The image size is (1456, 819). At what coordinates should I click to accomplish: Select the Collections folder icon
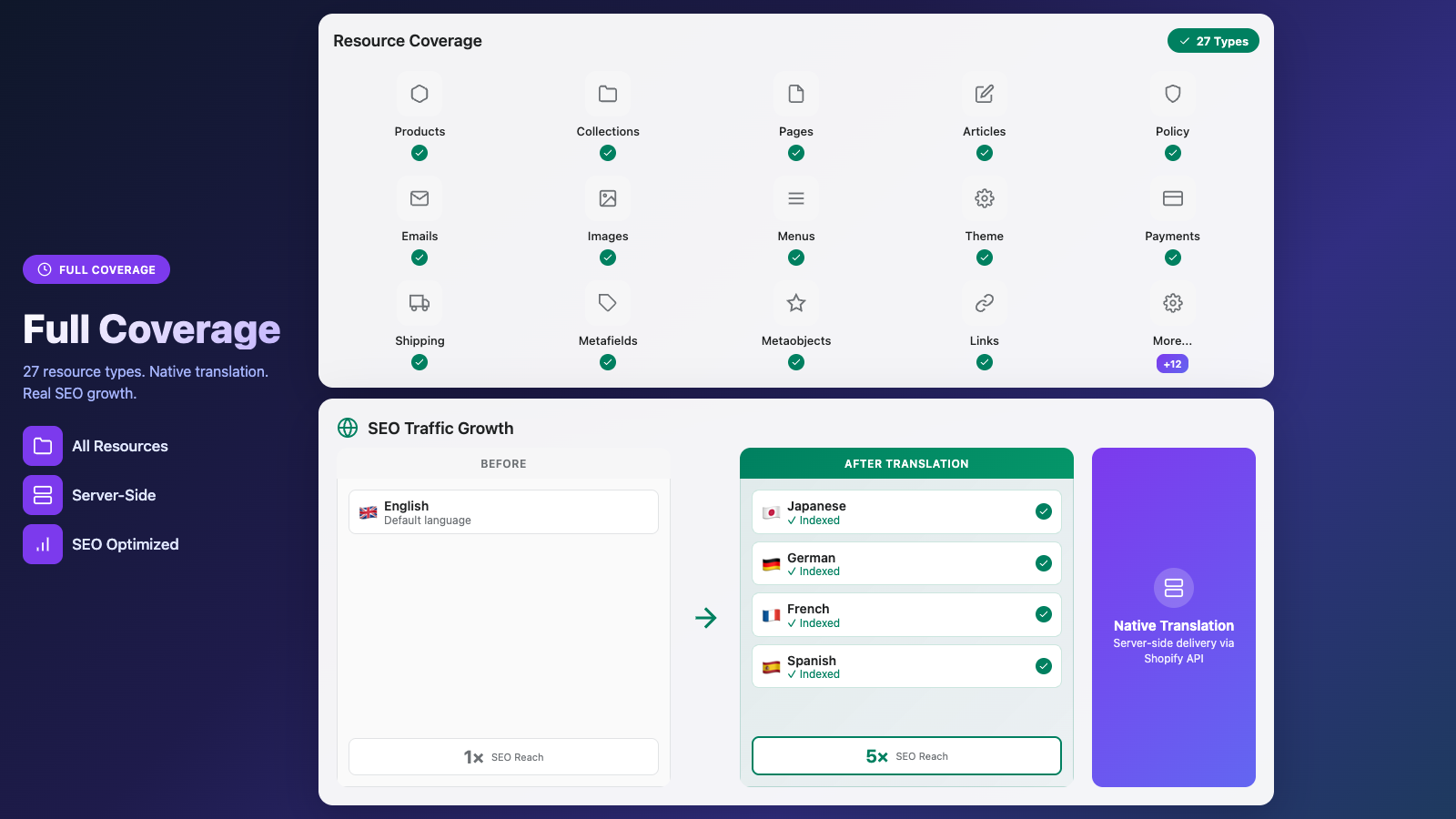tap(608, 94)
